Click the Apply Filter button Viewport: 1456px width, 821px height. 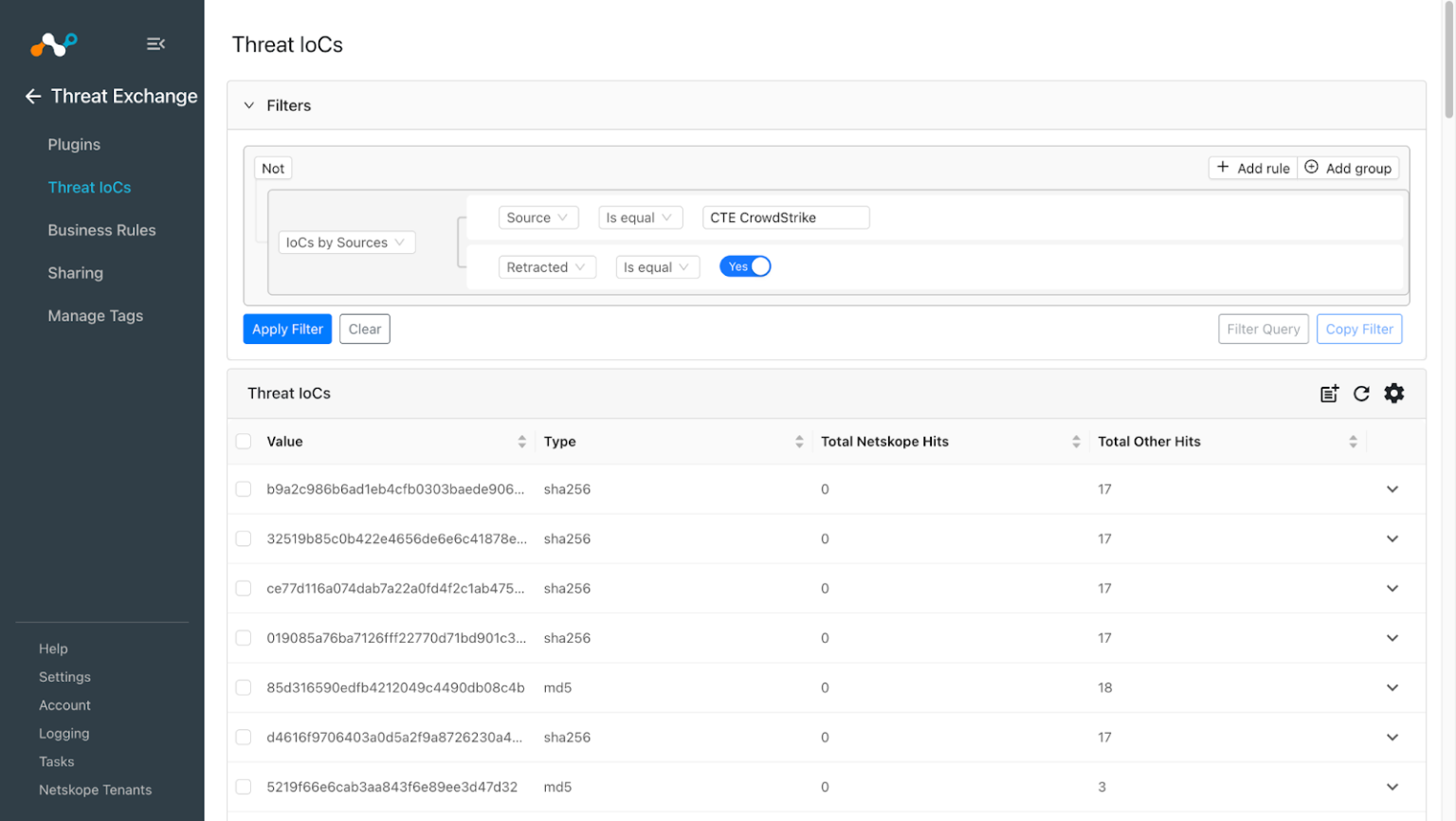point(287,328)
